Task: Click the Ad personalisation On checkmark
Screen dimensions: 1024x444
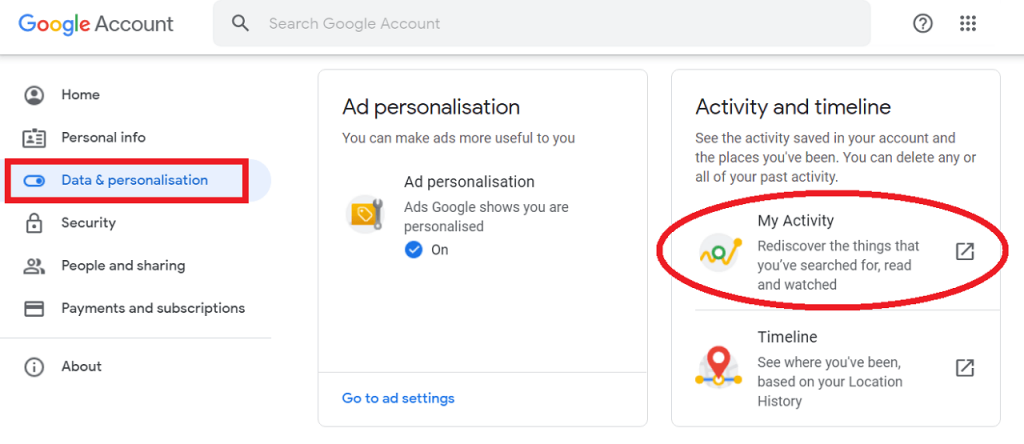Action: tap(413, 249)
